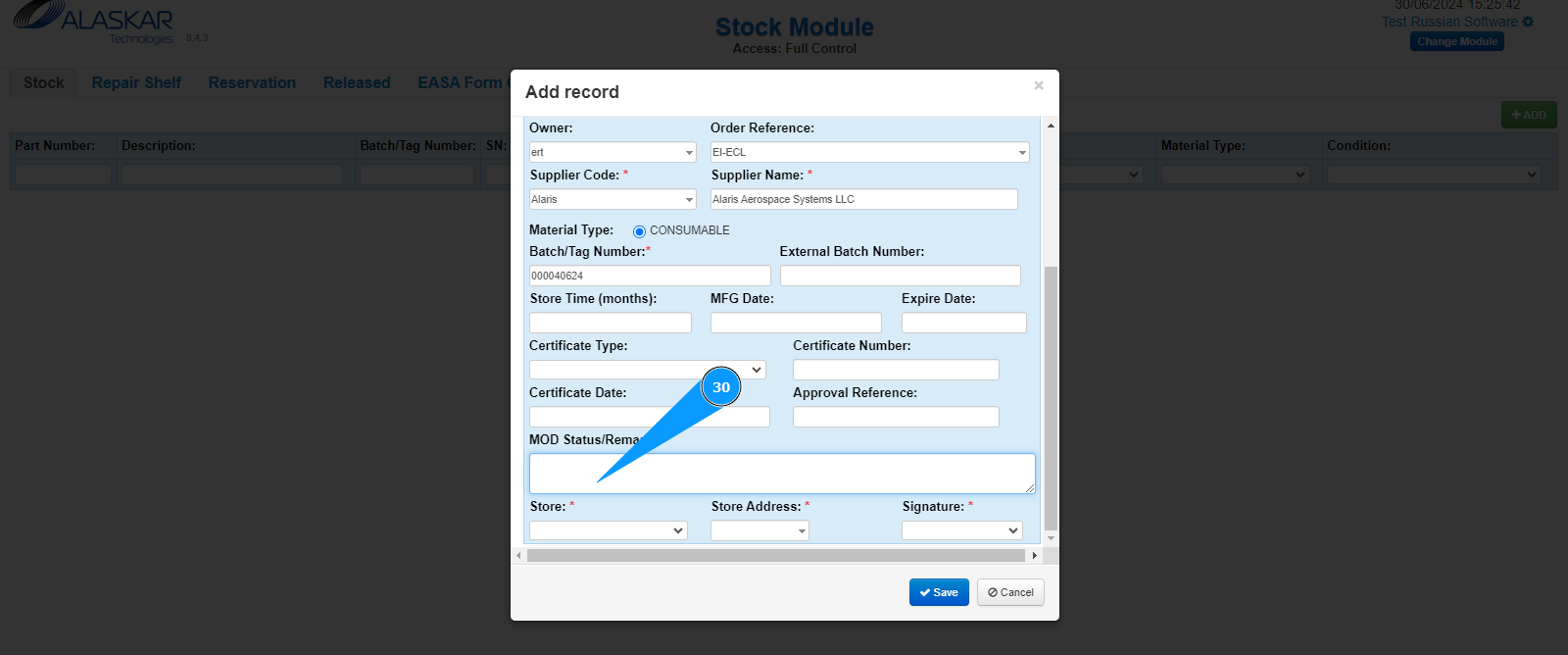The width and height of the screenshot is (1568, 655).
Task: Click the Batch/Tag Number field
Action: coord(650,276)
